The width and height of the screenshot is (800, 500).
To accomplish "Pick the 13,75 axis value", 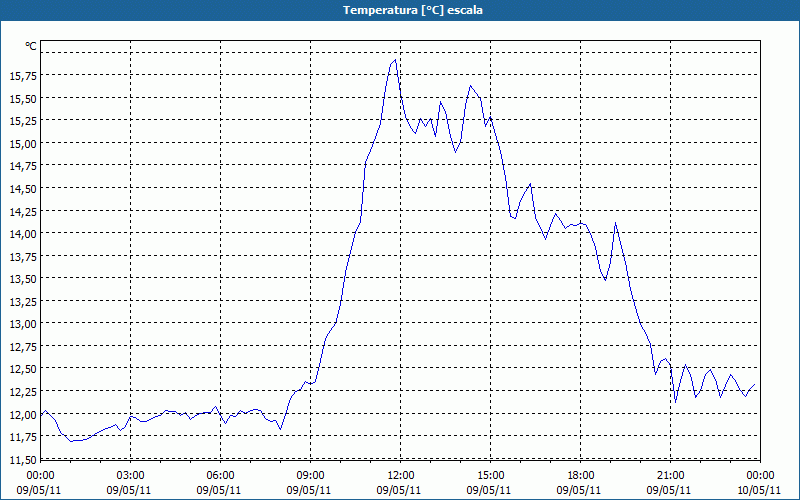I will [23, 256].
